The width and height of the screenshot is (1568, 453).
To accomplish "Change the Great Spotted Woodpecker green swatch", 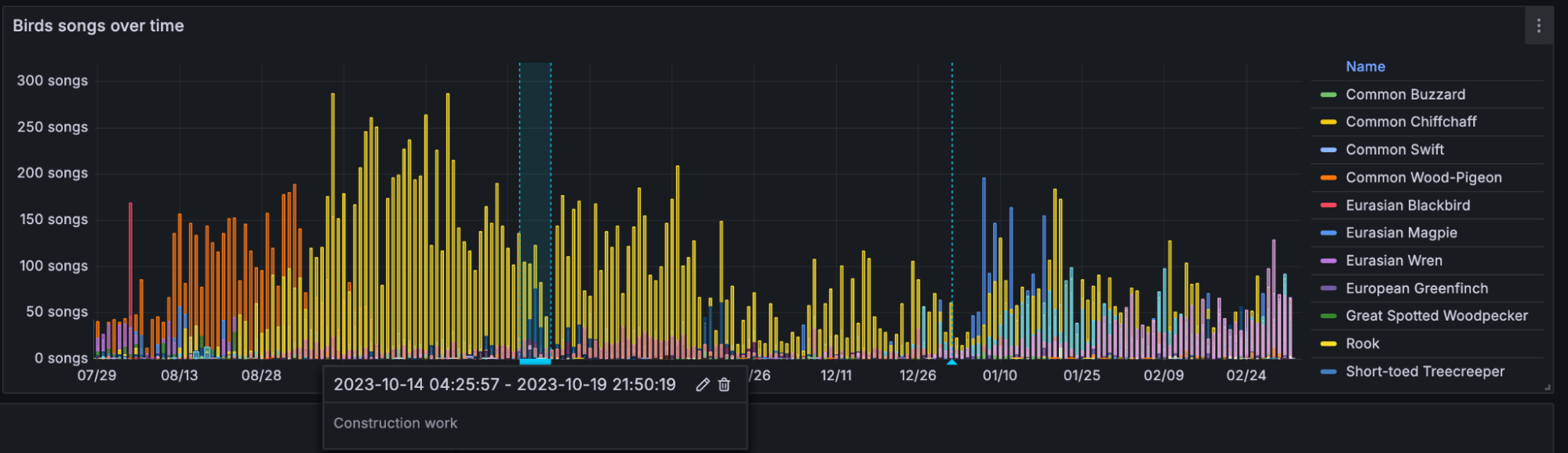I will pyautogui.click(x=1328, y=316).
